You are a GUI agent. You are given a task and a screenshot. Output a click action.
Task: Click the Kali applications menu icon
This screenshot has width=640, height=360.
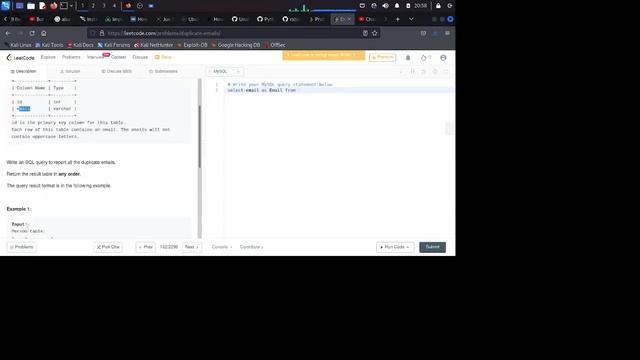point(5,6)
